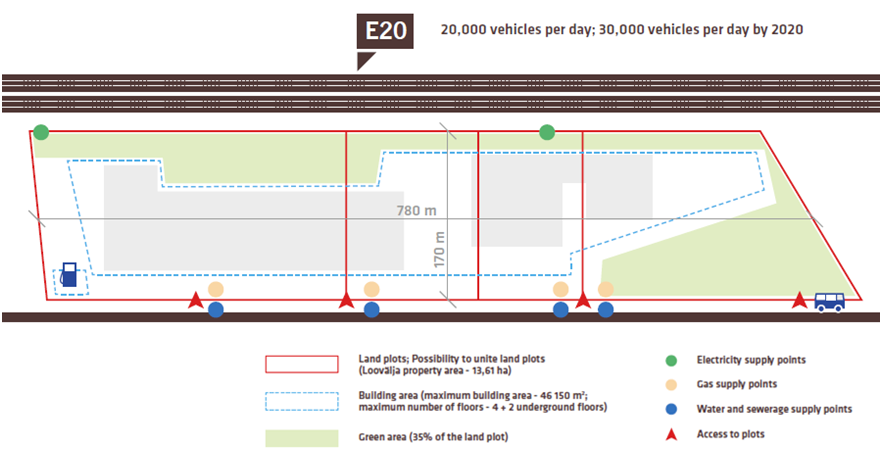Click the top-left electricity supply point on map

(40, 132)
